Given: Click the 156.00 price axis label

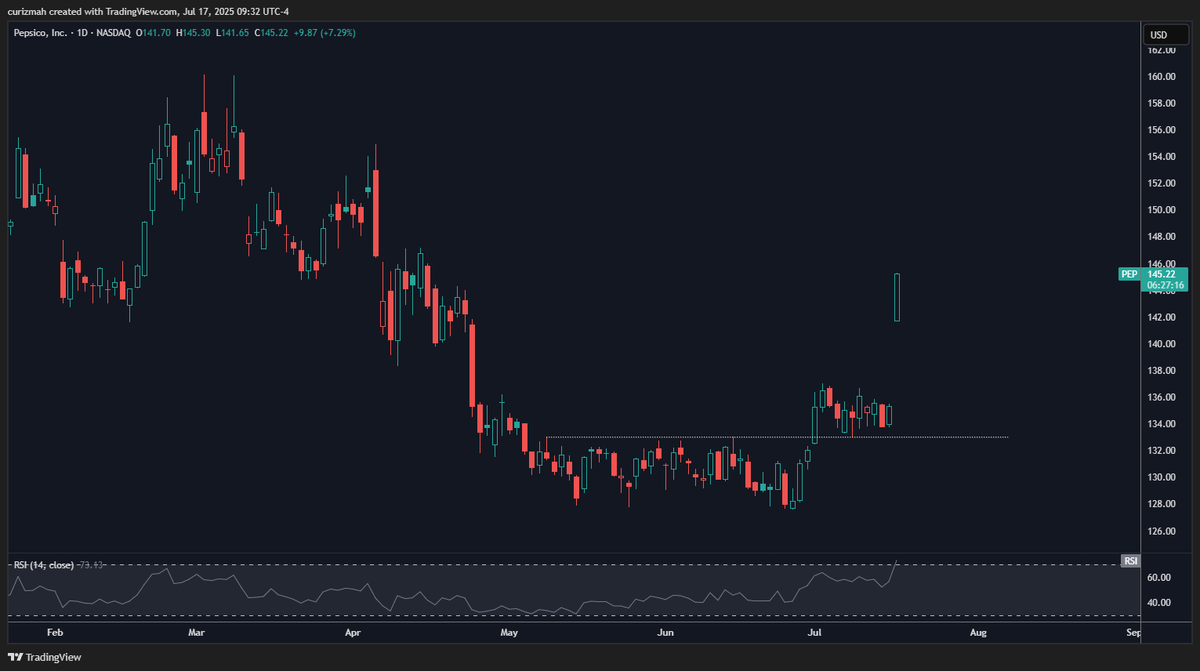Looking at the screenshot, I should pyautogui.click(x=1161, y=130).
